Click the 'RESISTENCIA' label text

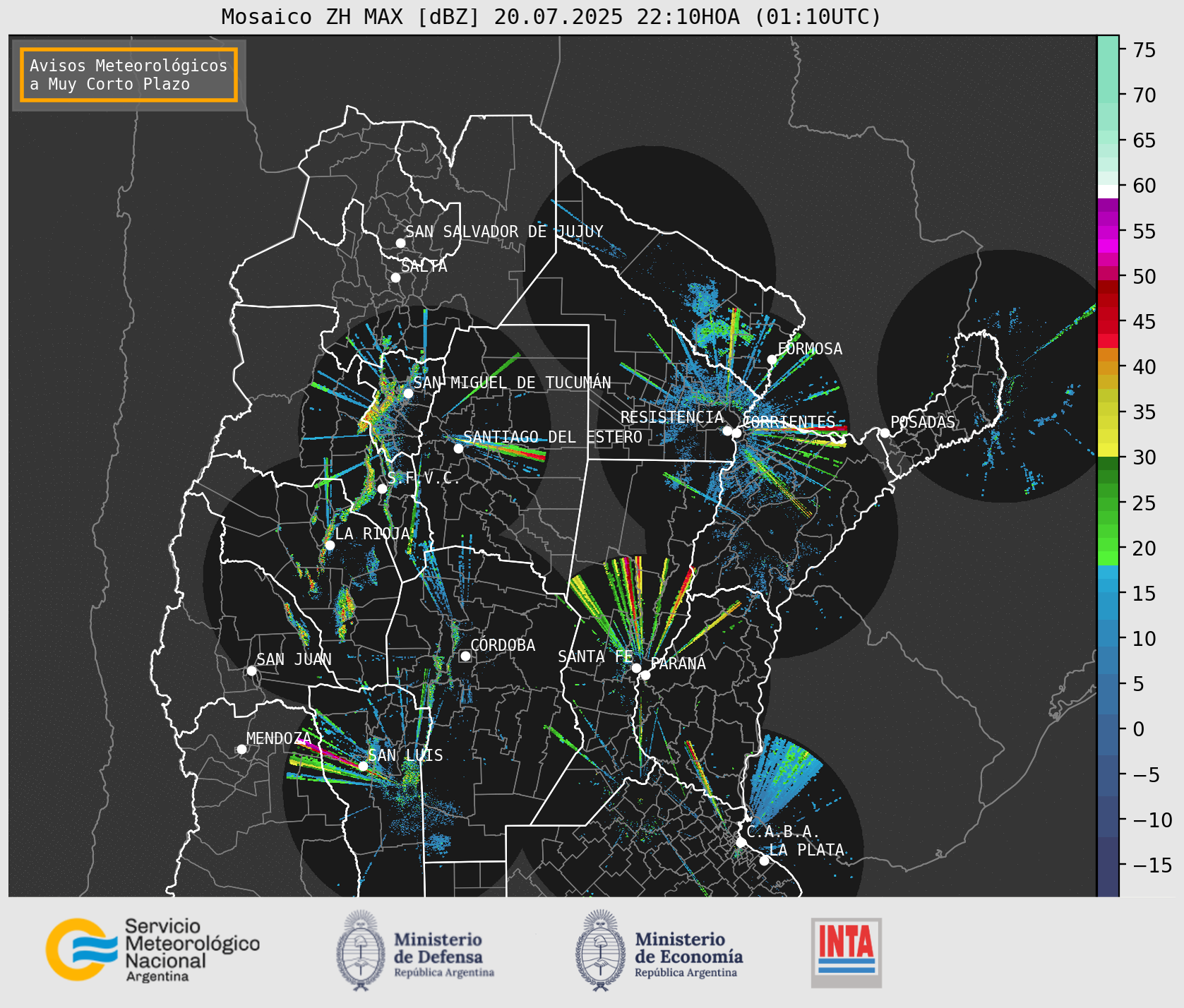[672, 417]
